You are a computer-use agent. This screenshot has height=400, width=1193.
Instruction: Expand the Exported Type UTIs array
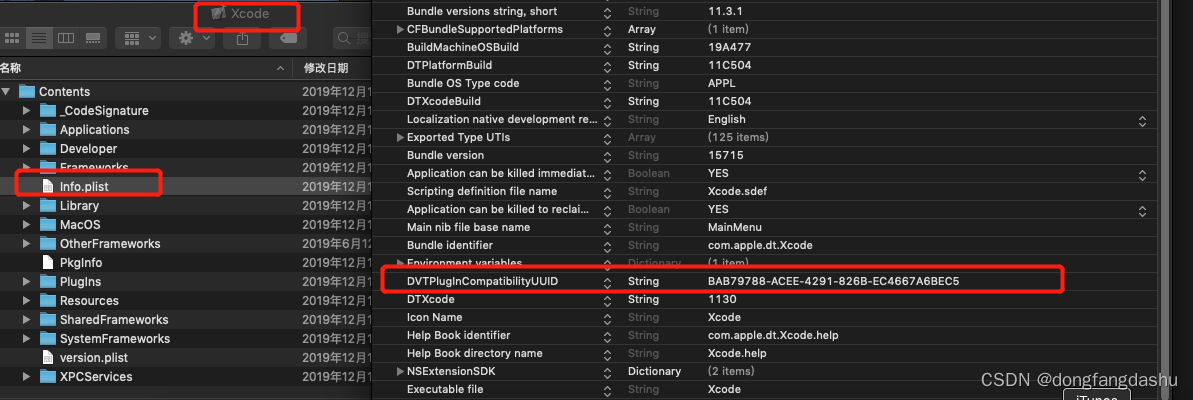pyautogui.click(x=401, y=138)
